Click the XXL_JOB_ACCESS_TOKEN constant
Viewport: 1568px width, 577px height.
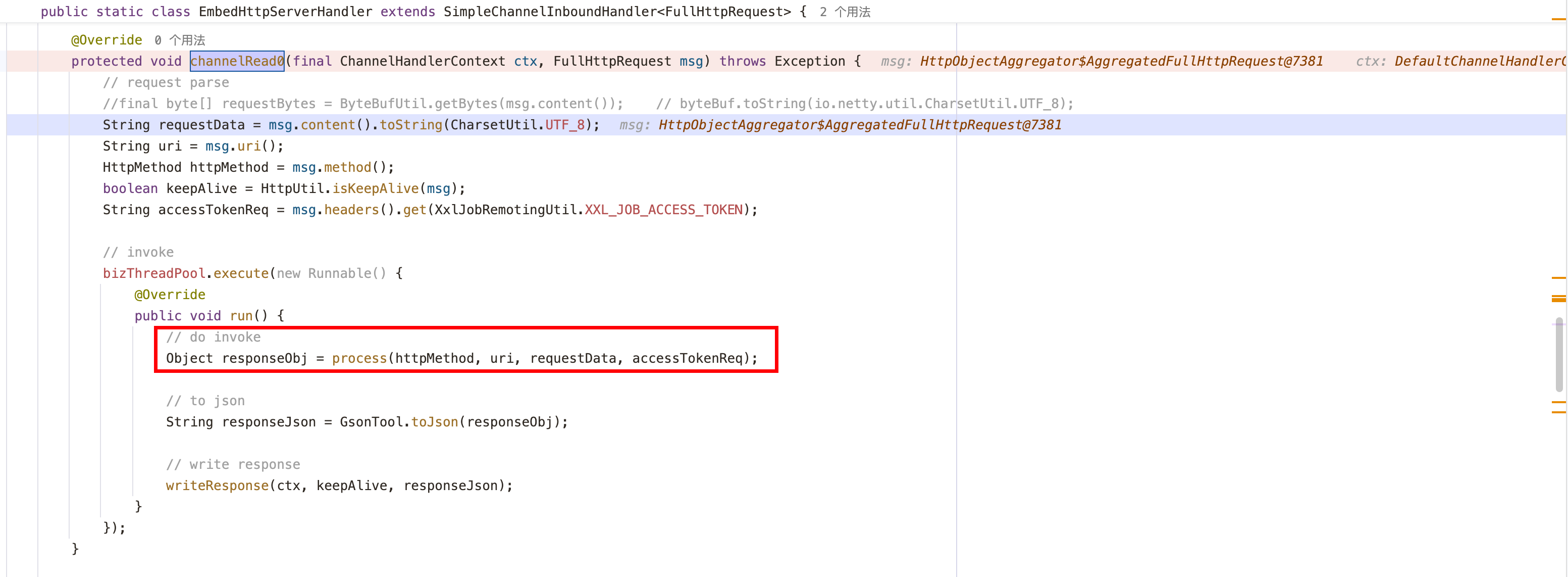click(x=663, y=210)
